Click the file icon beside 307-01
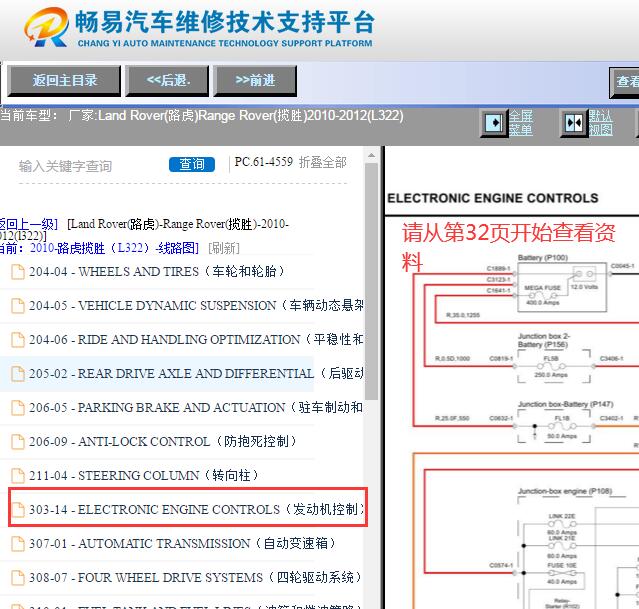639x609 pixels. [18, 543]
